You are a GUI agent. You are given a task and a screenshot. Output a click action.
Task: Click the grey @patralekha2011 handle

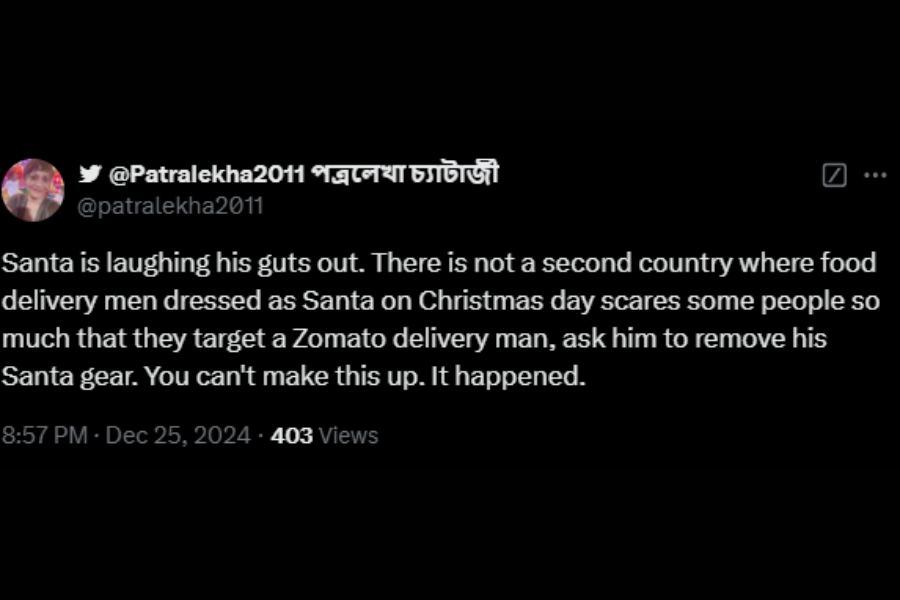(x=170, y=206)
